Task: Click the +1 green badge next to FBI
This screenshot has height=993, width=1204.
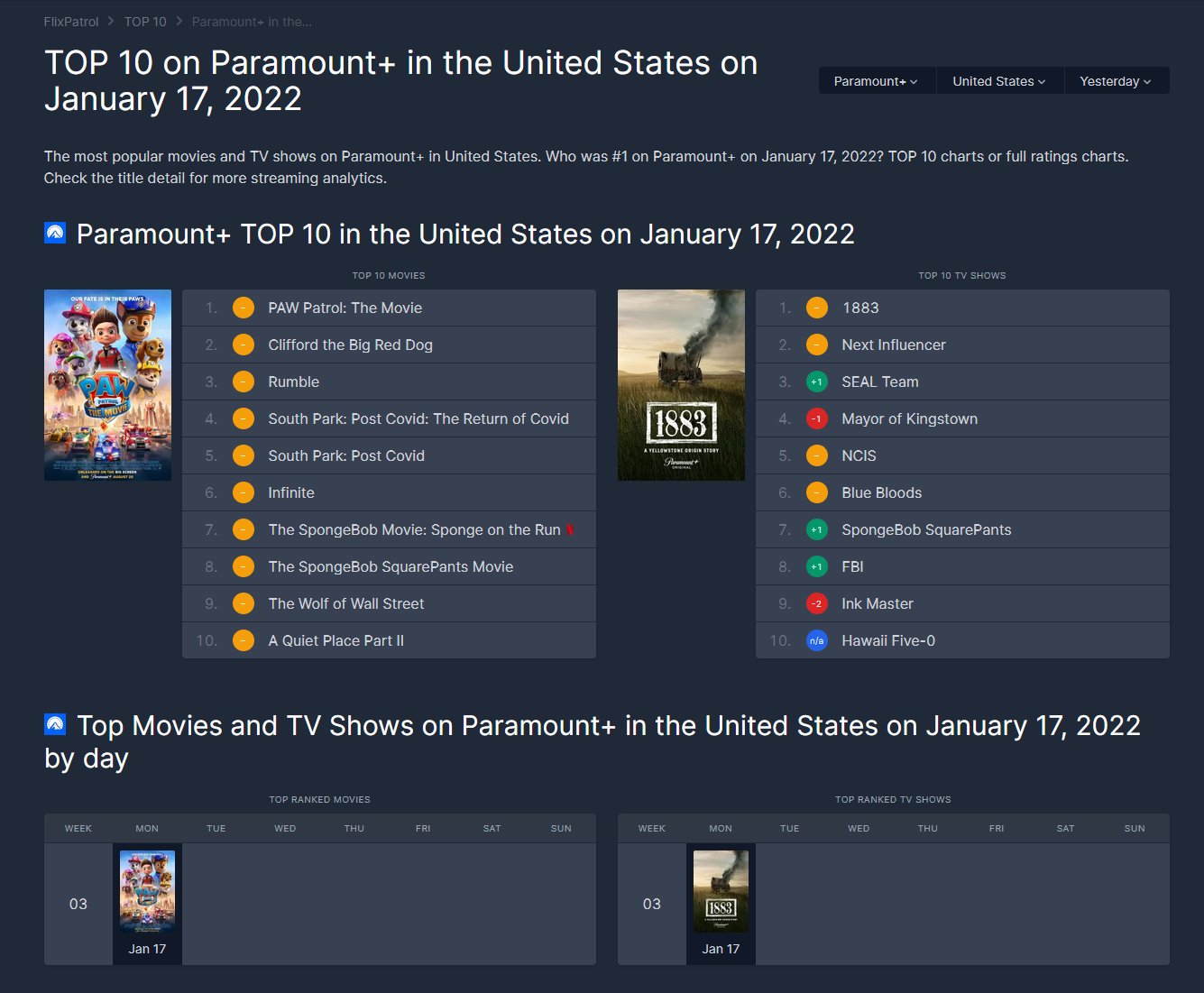Action: click(x=816, y=566)
